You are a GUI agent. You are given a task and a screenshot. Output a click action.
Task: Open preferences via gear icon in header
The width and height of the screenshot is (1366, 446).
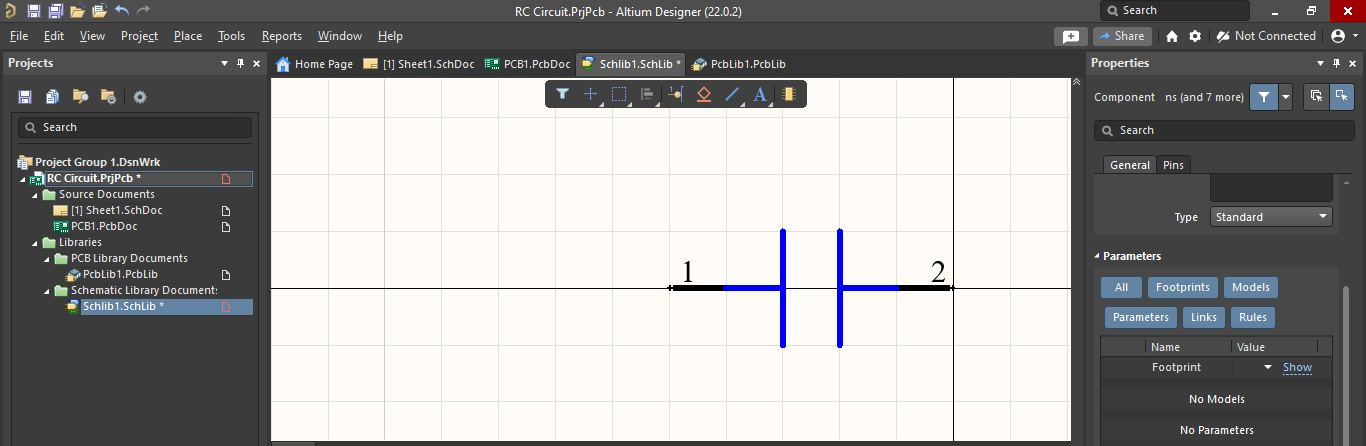1195,36
